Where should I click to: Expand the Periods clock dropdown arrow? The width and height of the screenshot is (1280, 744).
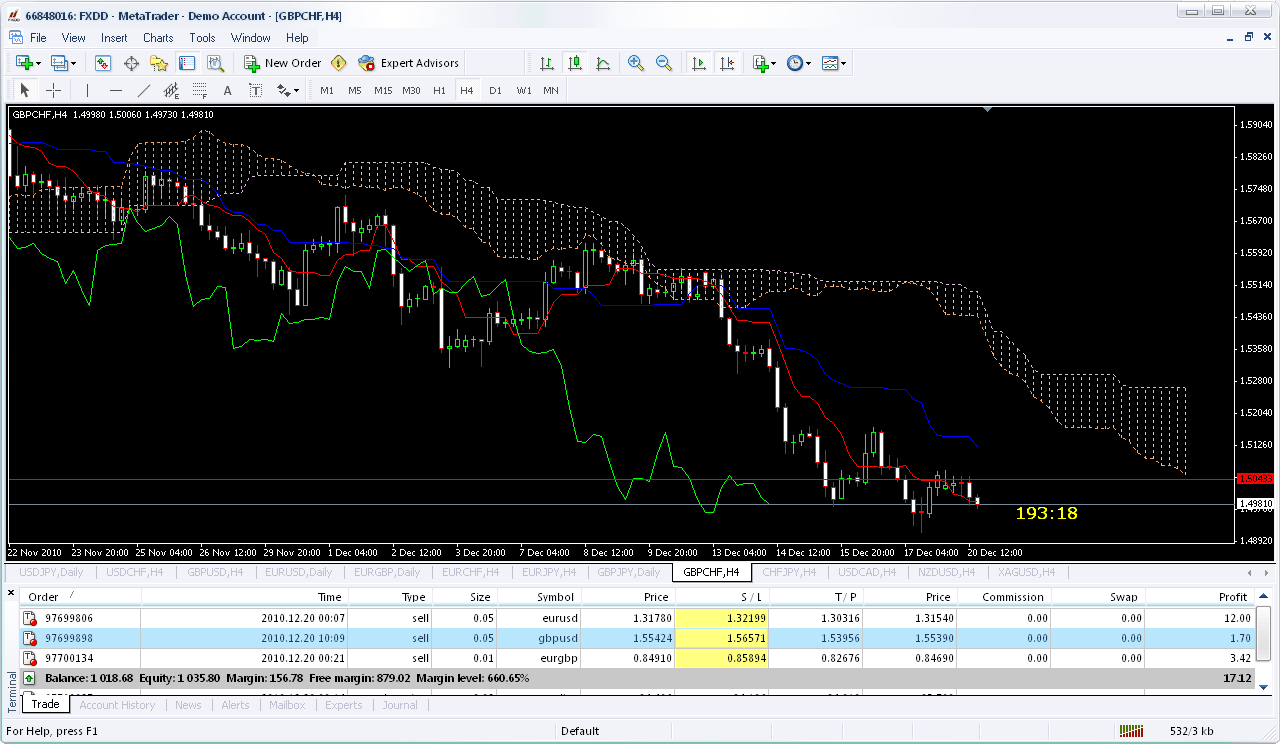click(808, 63)
